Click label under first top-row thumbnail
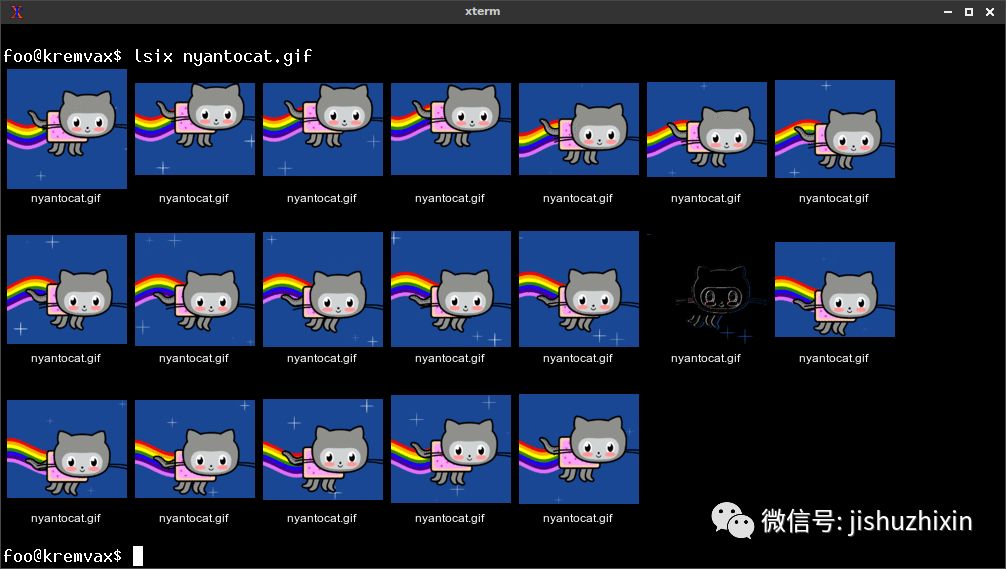This screenshot has width=1006, height=569. pos(65,198)
